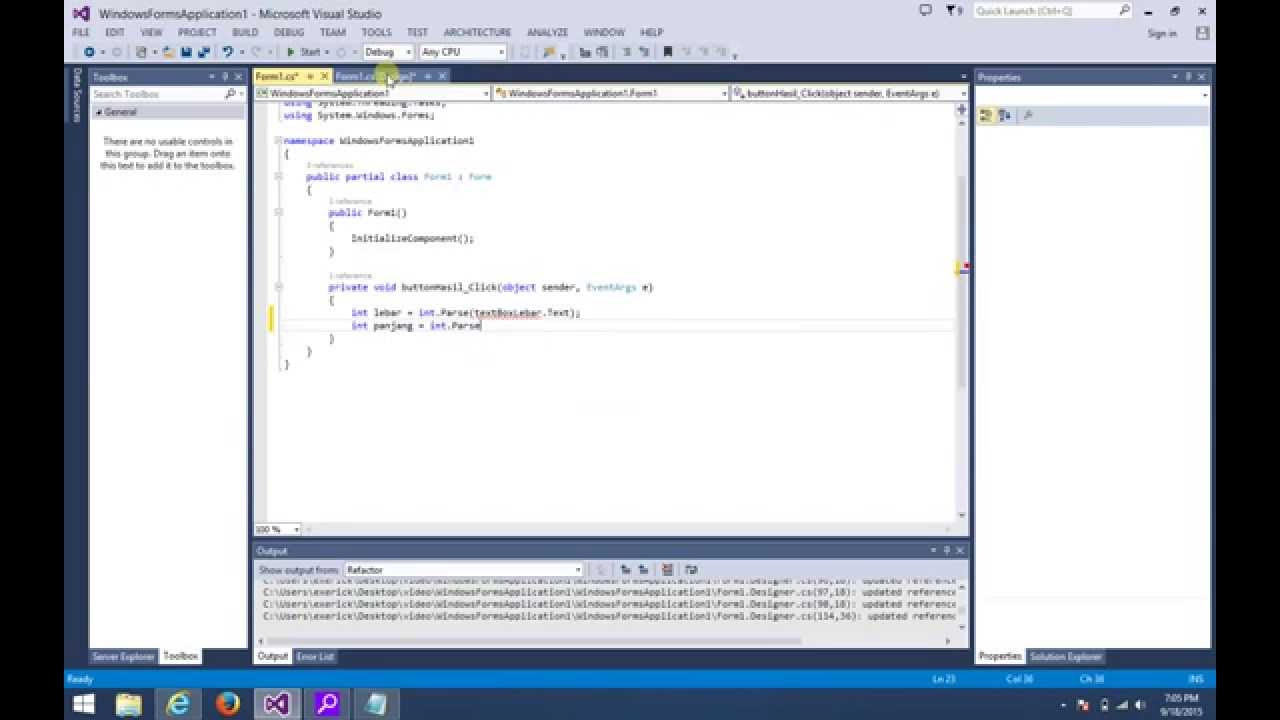
Task: Open the EDIT menu
Action: point(115,32)
